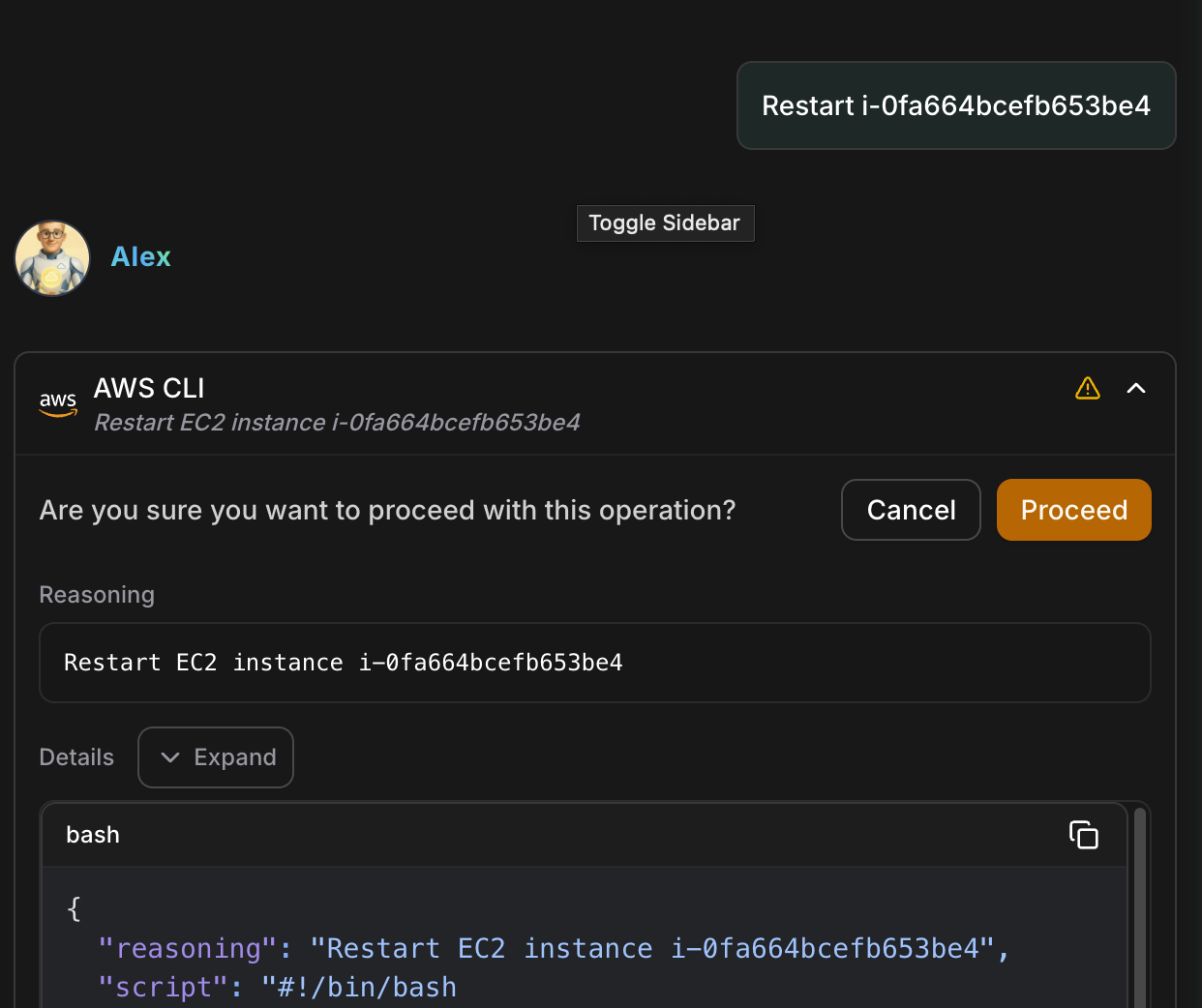Collapse the AWS CLI card with chevron
Image resolution: width=1202 pixels, height=1008 pixels.
[1136, 389]
